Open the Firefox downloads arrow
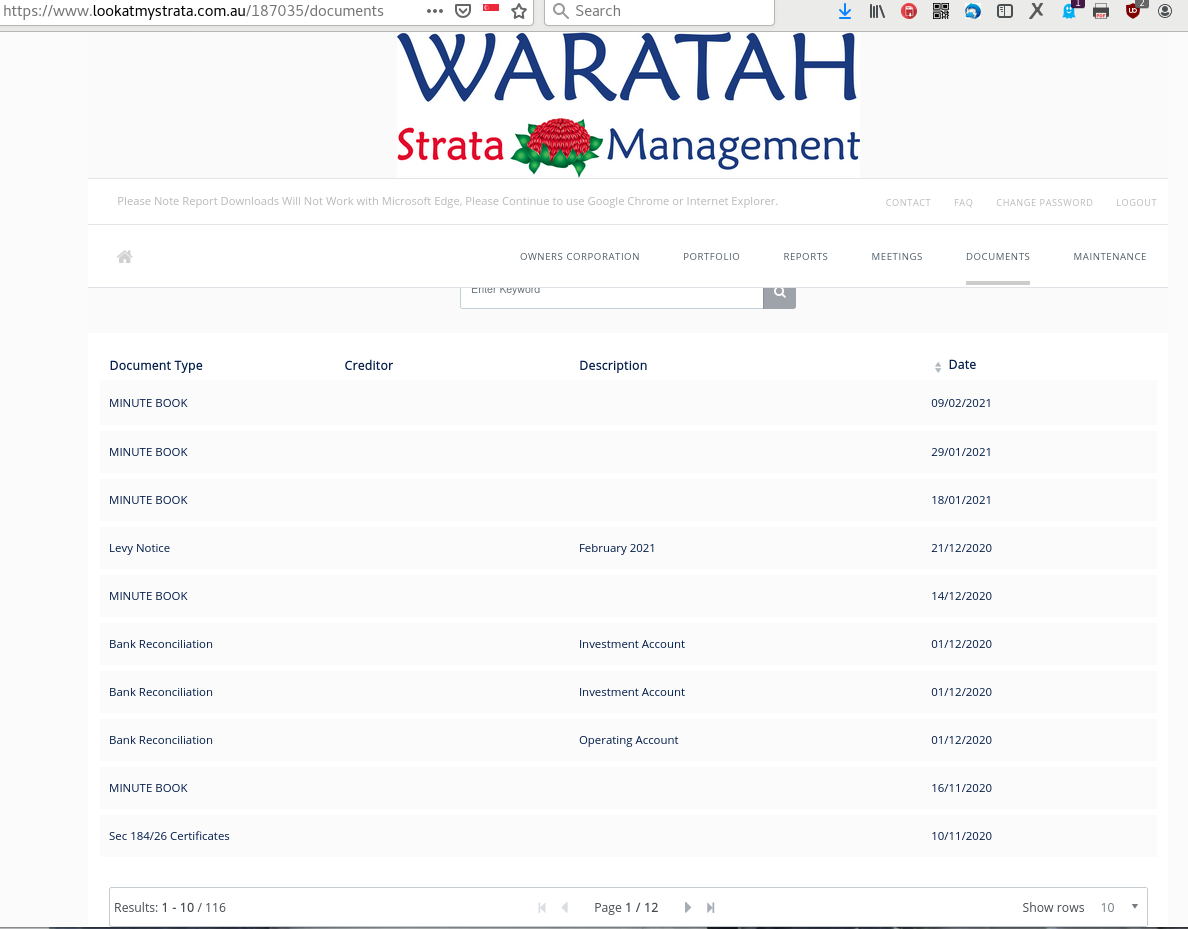Screen dimensions: 1188x929 [x=845, y=11]
